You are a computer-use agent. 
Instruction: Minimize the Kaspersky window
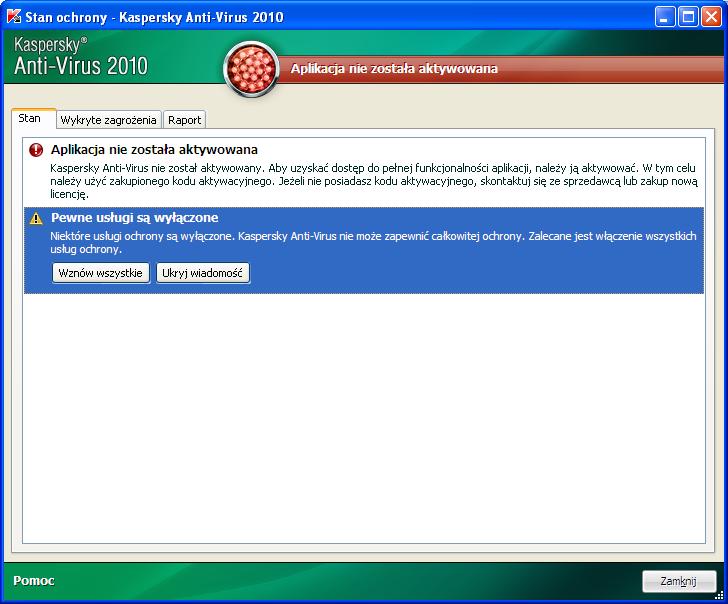point(665,17)
